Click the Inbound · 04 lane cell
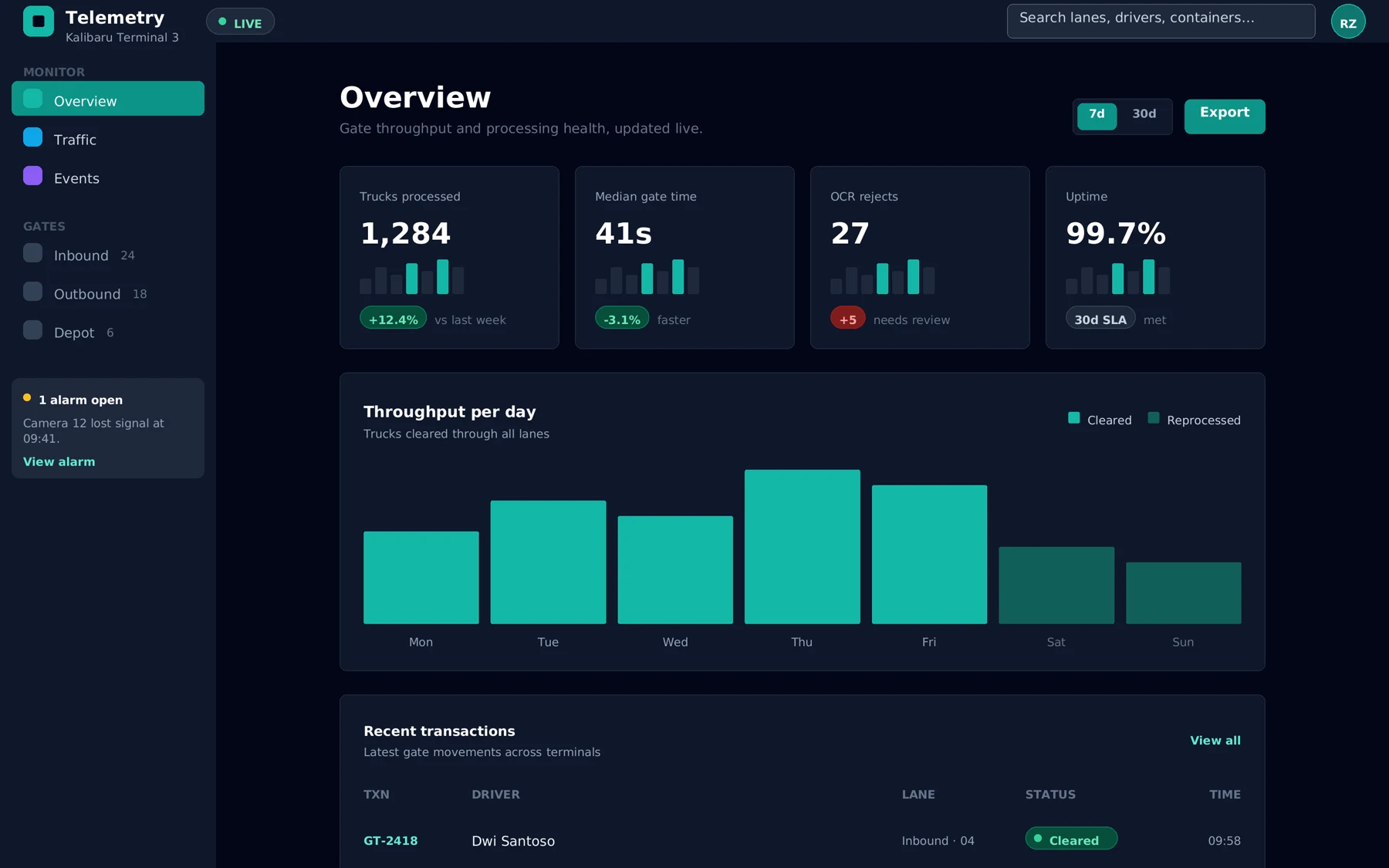The image size is (1389, 868). (x=938, y=840)
